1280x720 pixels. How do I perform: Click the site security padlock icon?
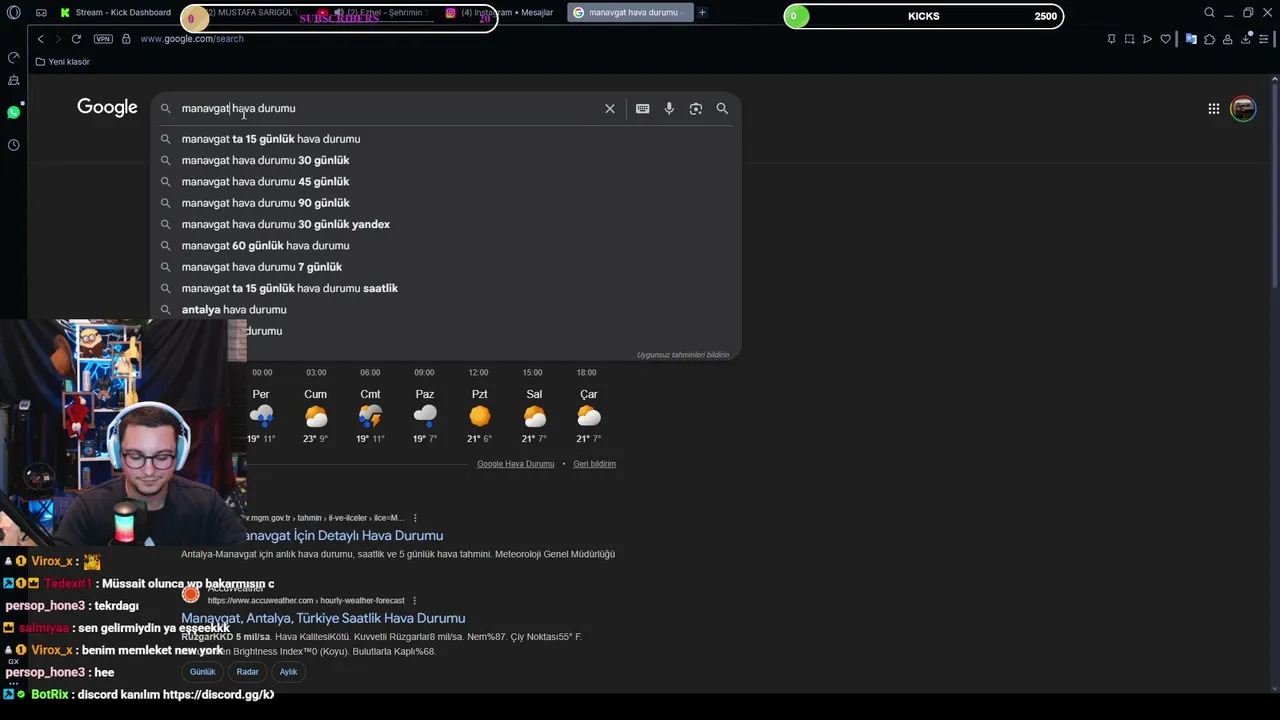126,39
